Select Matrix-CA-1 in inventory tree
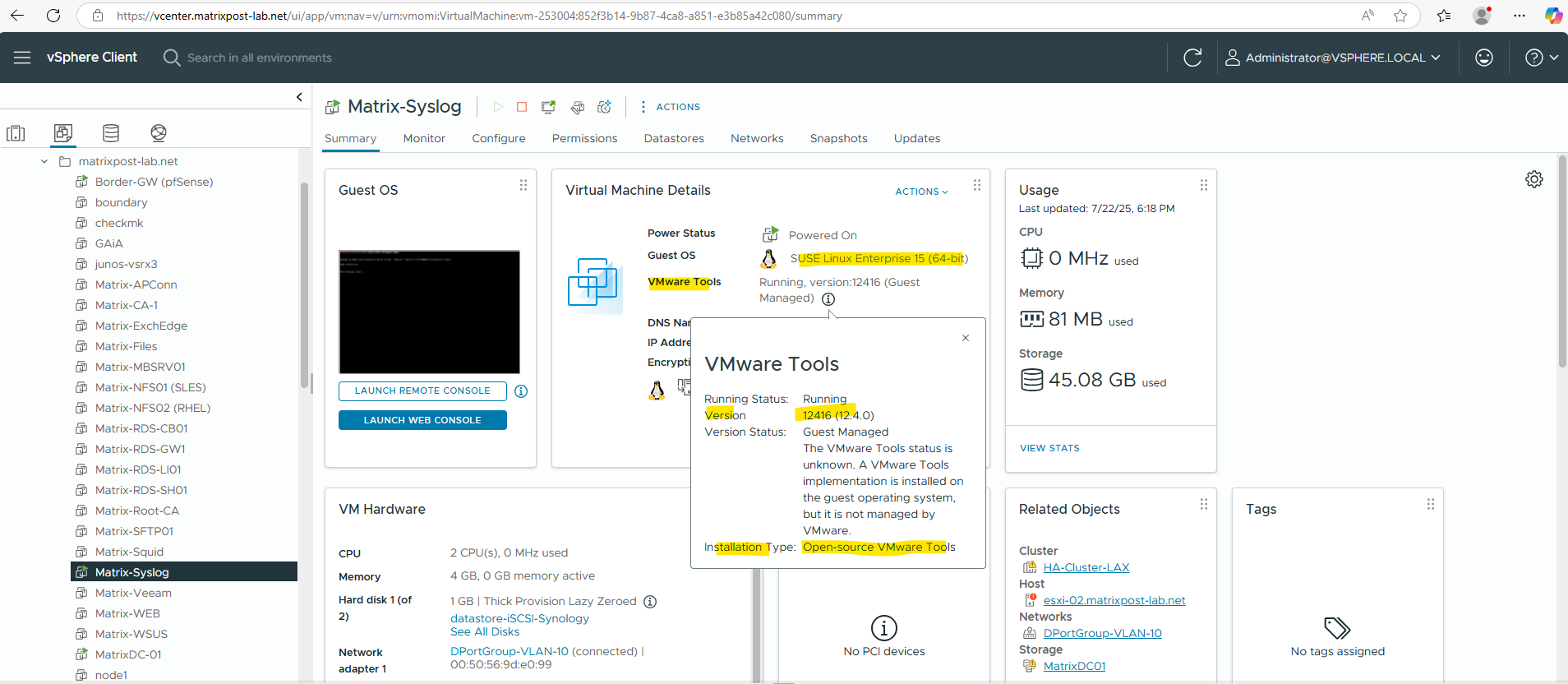 (x=127, y=305)
